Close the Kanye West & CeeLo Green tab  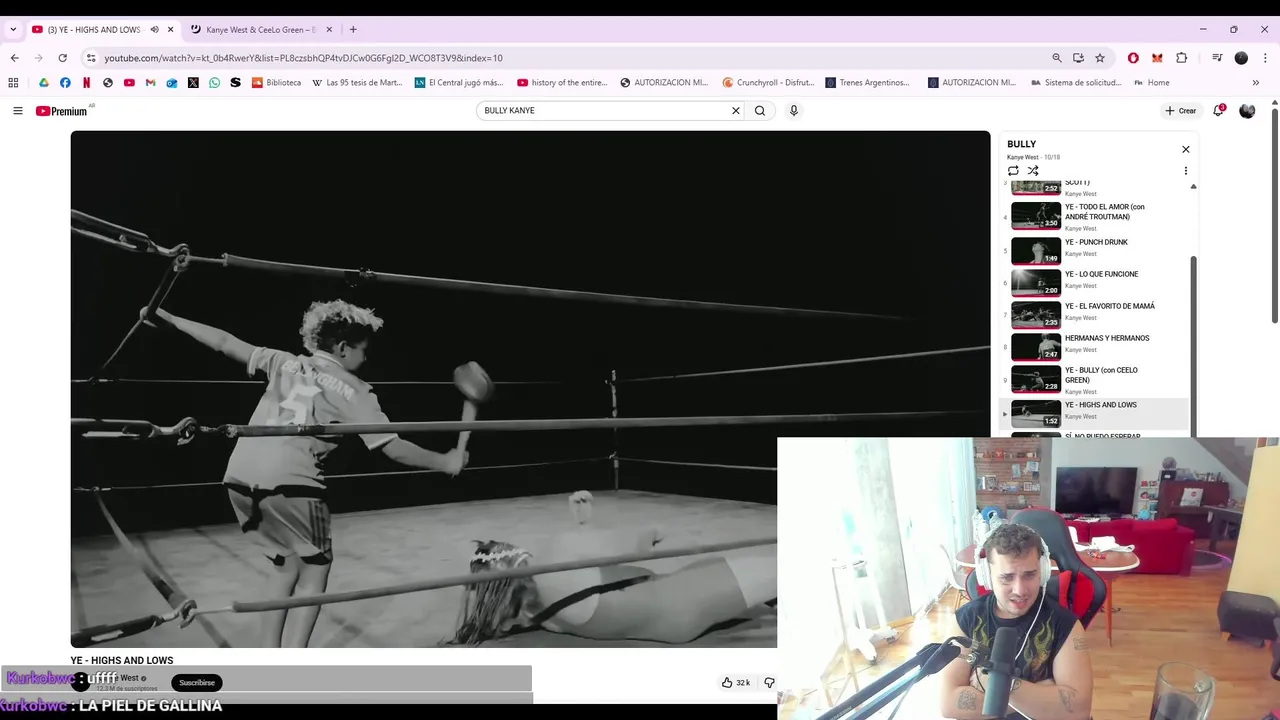pos(329,30)
